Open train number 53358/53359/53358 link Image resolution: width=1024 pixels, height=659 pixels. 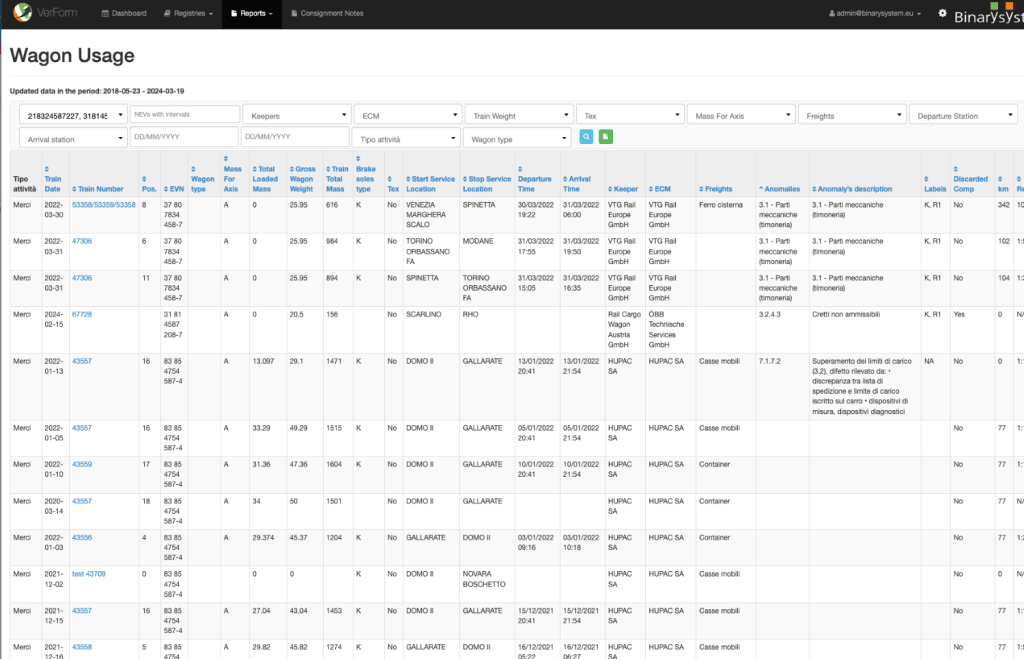click(104, 204)
